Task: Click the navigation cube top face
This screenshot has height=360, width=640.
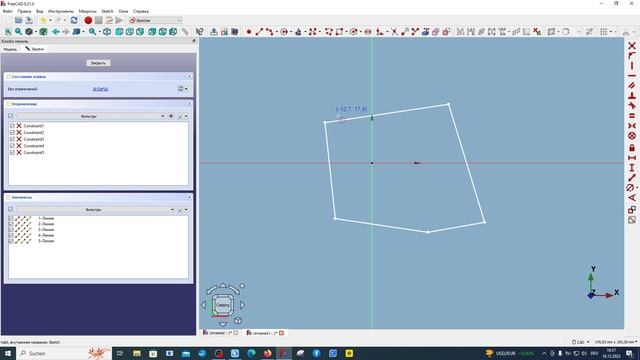Action: point(222,305)
